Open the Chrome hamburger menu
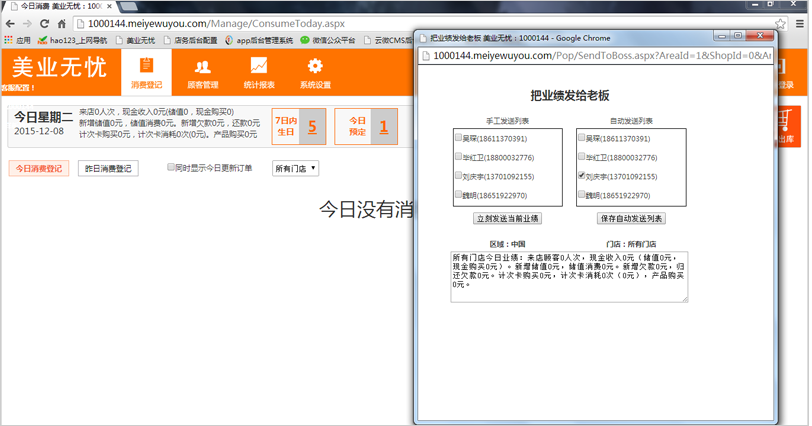 800,24
